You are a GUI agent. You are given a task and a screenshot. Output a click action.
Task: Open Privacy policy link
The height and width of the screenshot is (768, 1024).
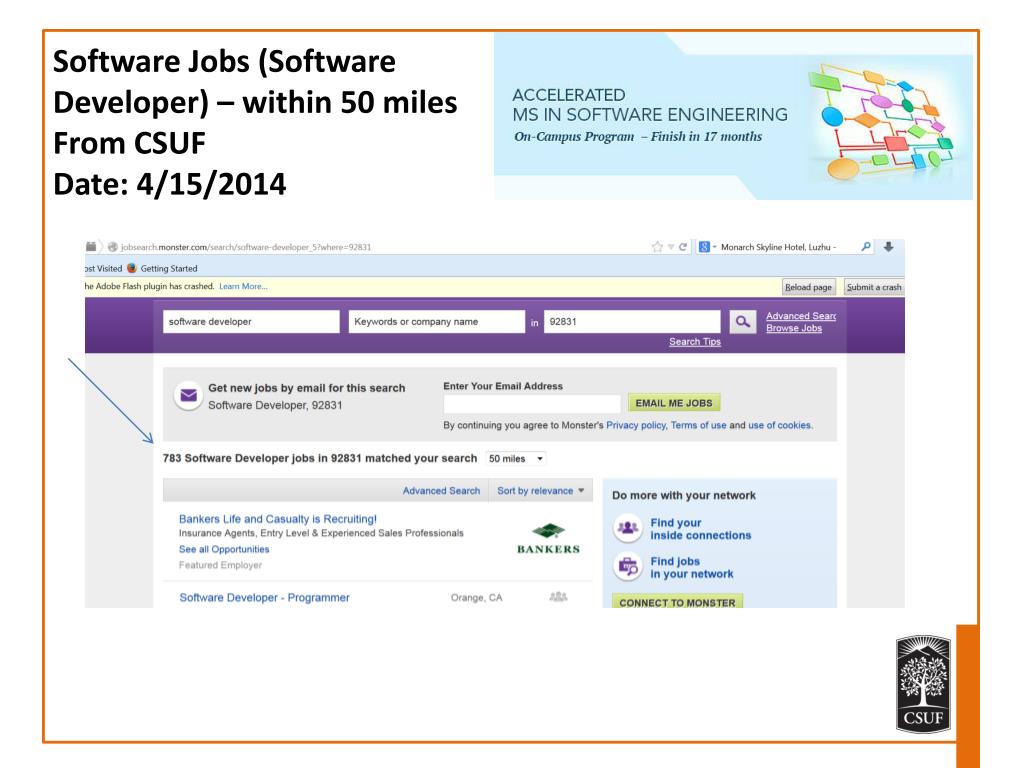(x=636, y=425)
